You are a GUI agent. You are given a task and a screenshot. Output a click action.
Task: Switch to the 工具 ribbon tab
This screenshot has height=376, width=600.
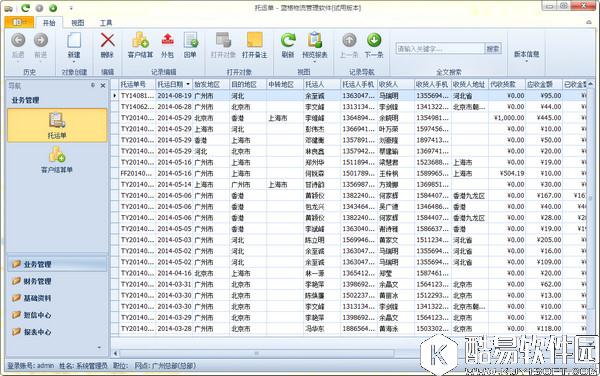coord(106,23)
